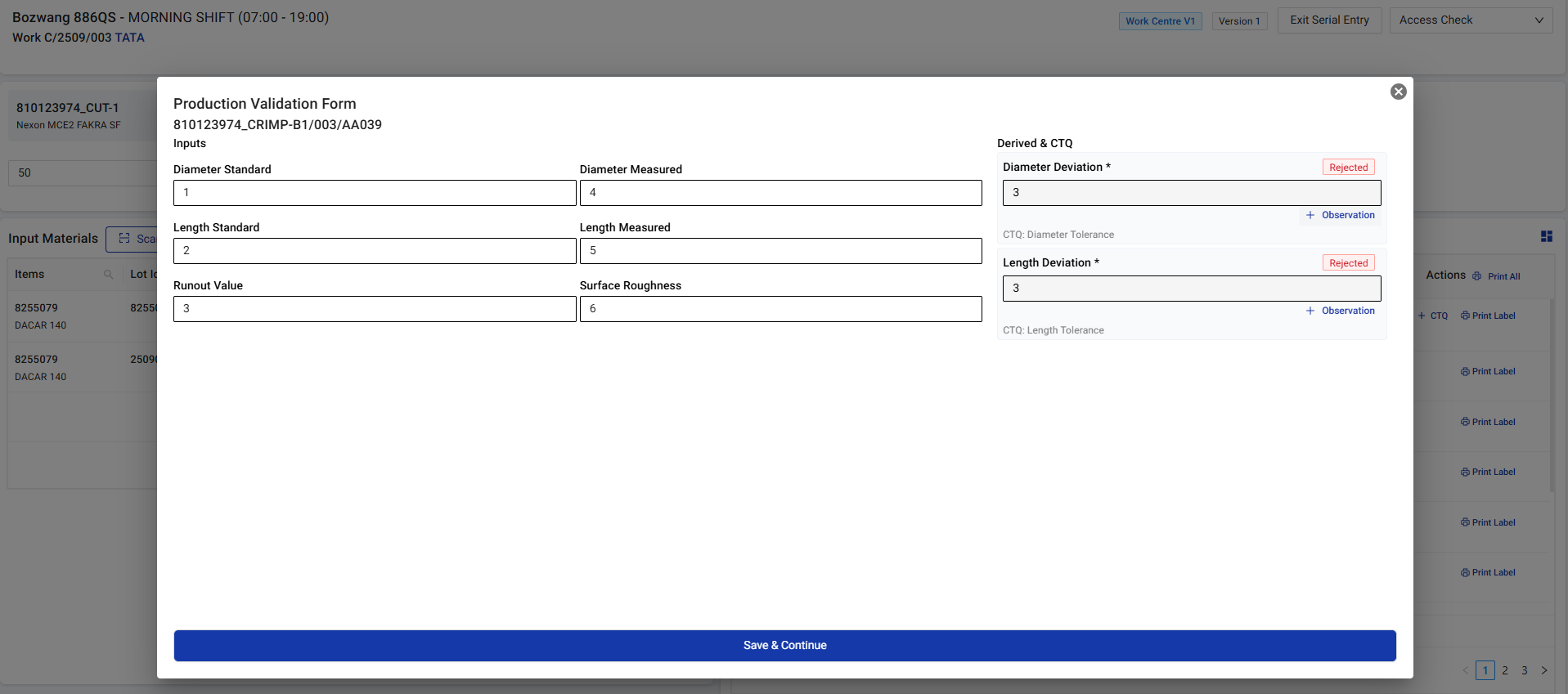Click the Runout Value field
This screenshot has width=1568, height=694.
click(375, 309)
